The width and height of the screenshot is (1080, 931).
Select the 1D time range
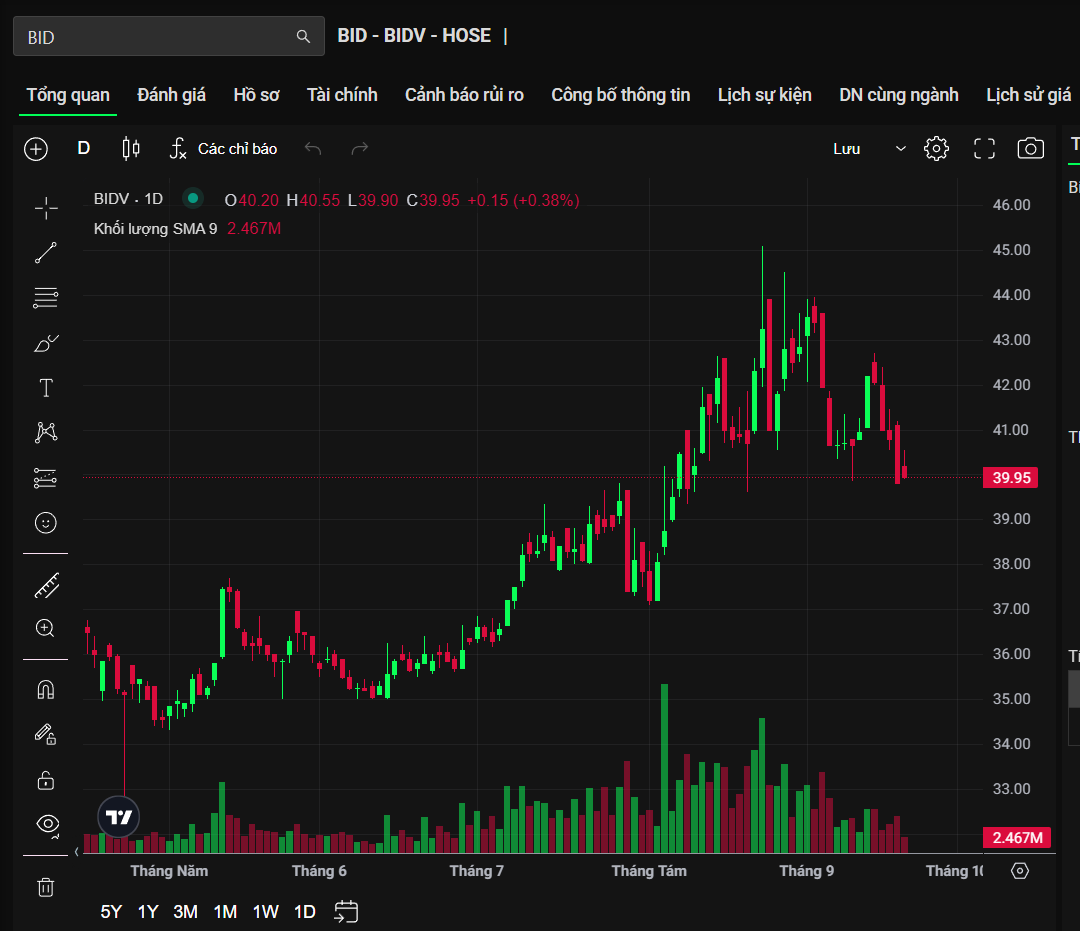coord(304,912)
